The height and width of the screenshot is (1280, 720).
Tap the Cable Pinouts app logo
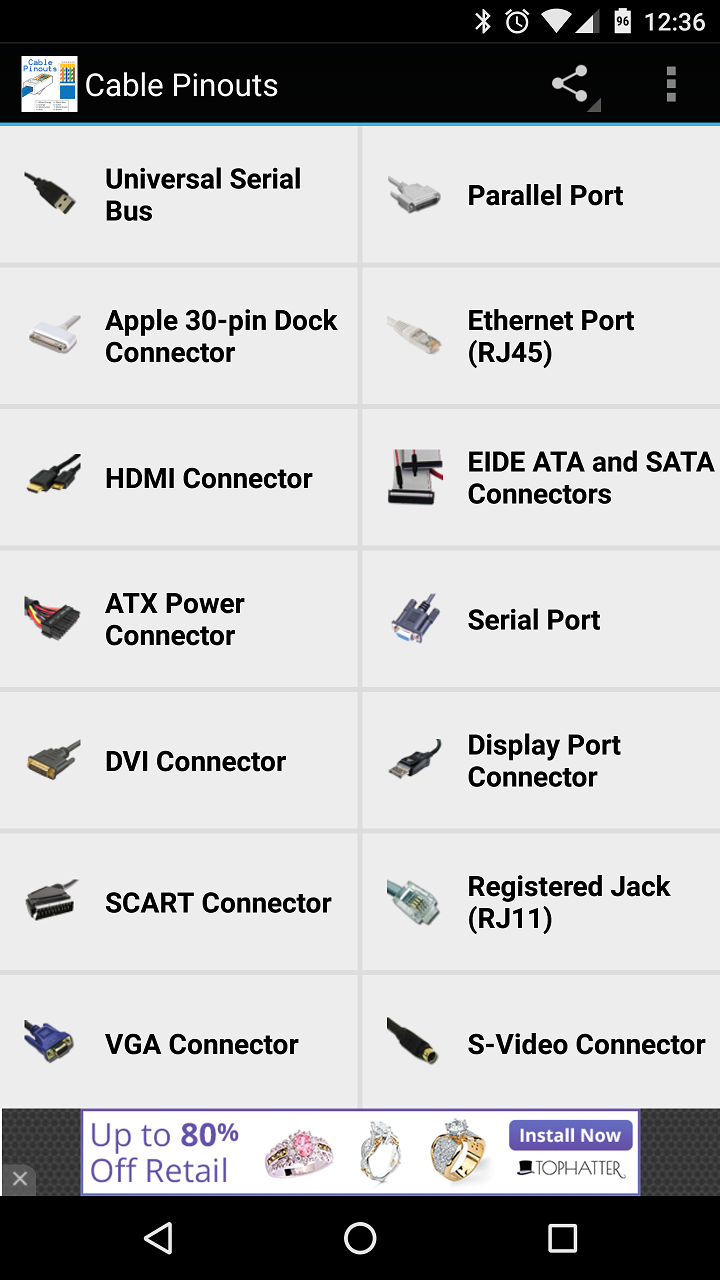[48, 84]
